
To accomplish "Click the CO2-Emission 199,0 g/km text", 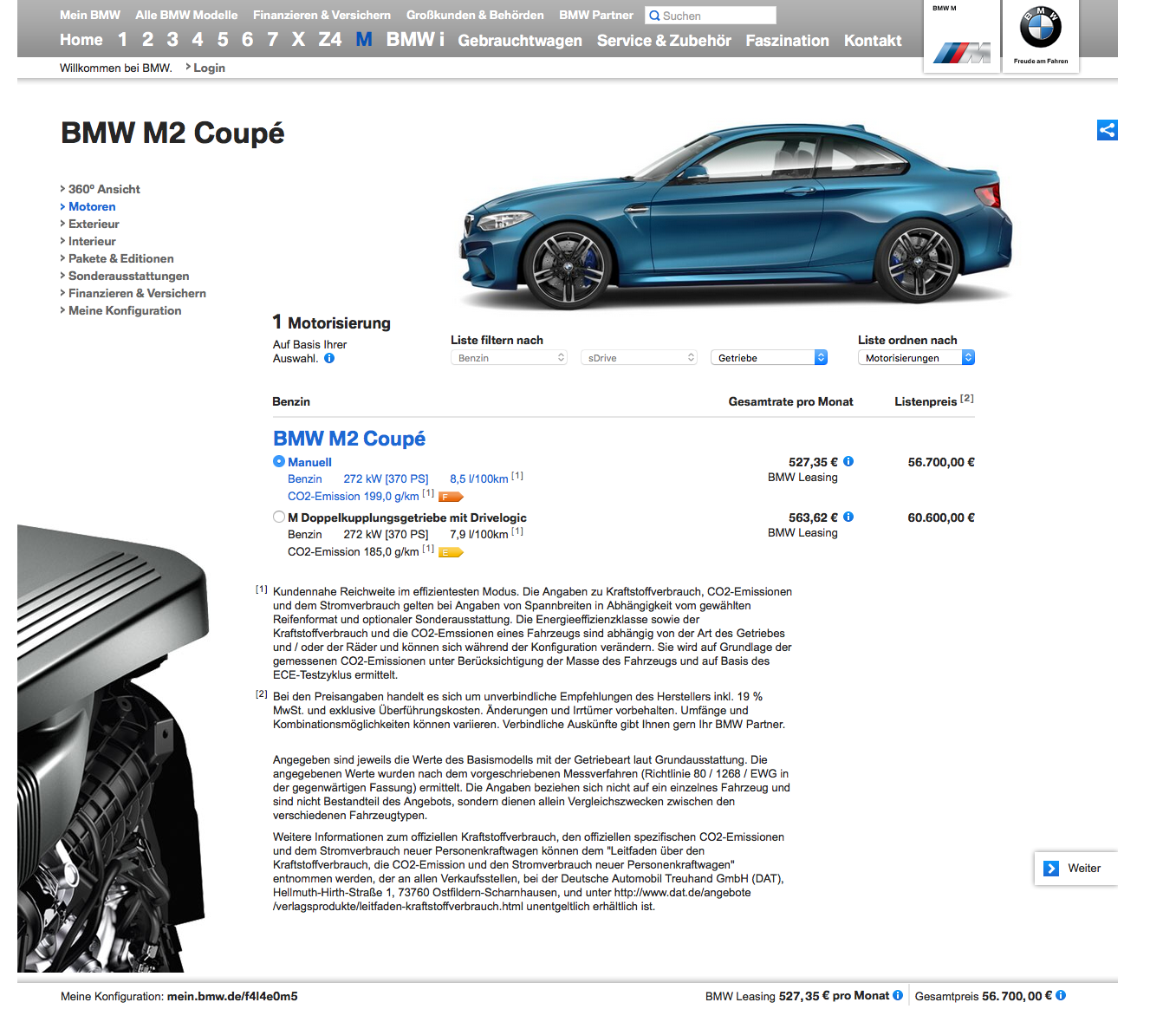I will pos(354,497).
